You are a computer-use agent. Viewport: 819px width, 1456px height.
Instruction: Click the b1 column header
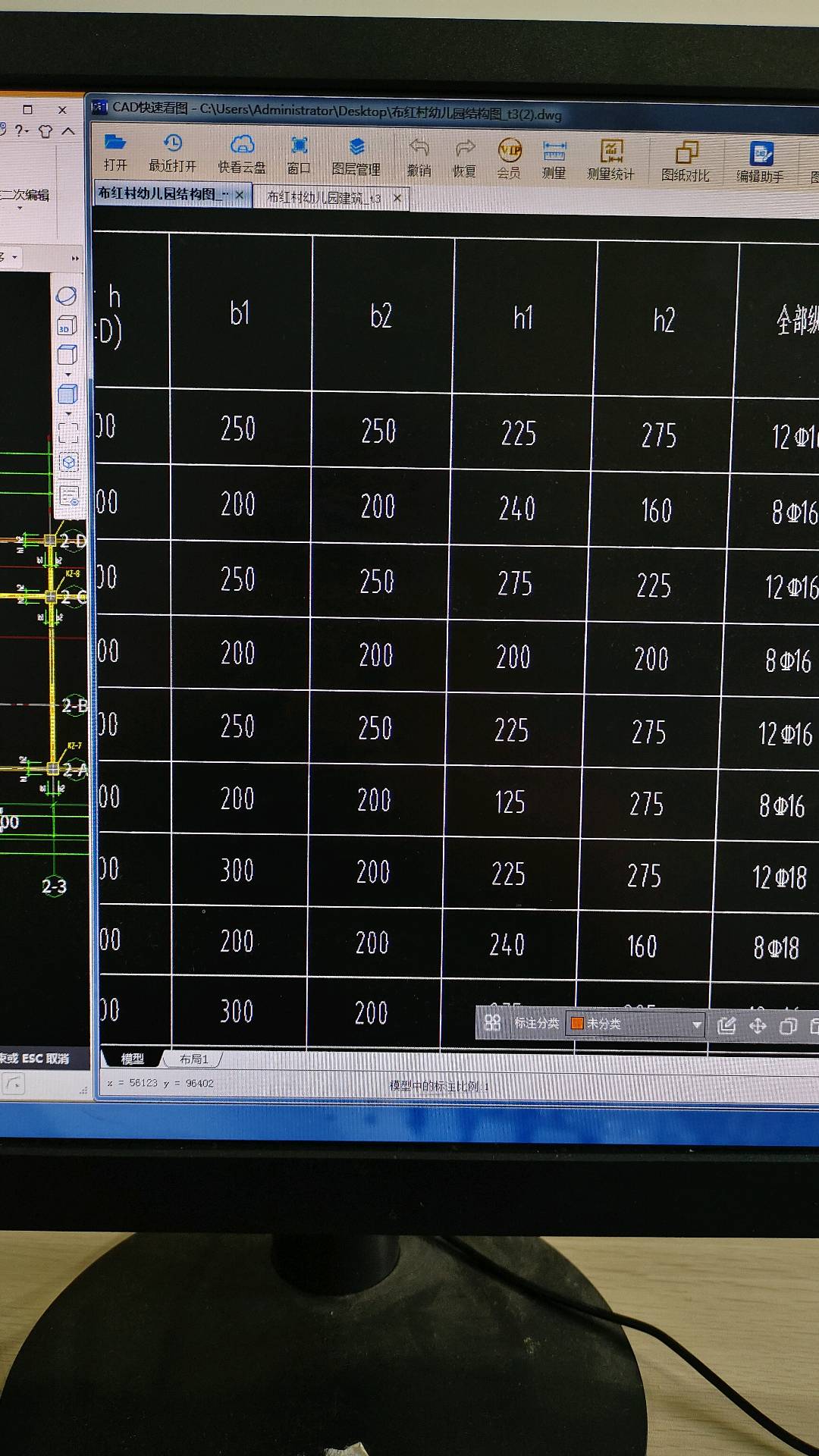tap(240, 313)
